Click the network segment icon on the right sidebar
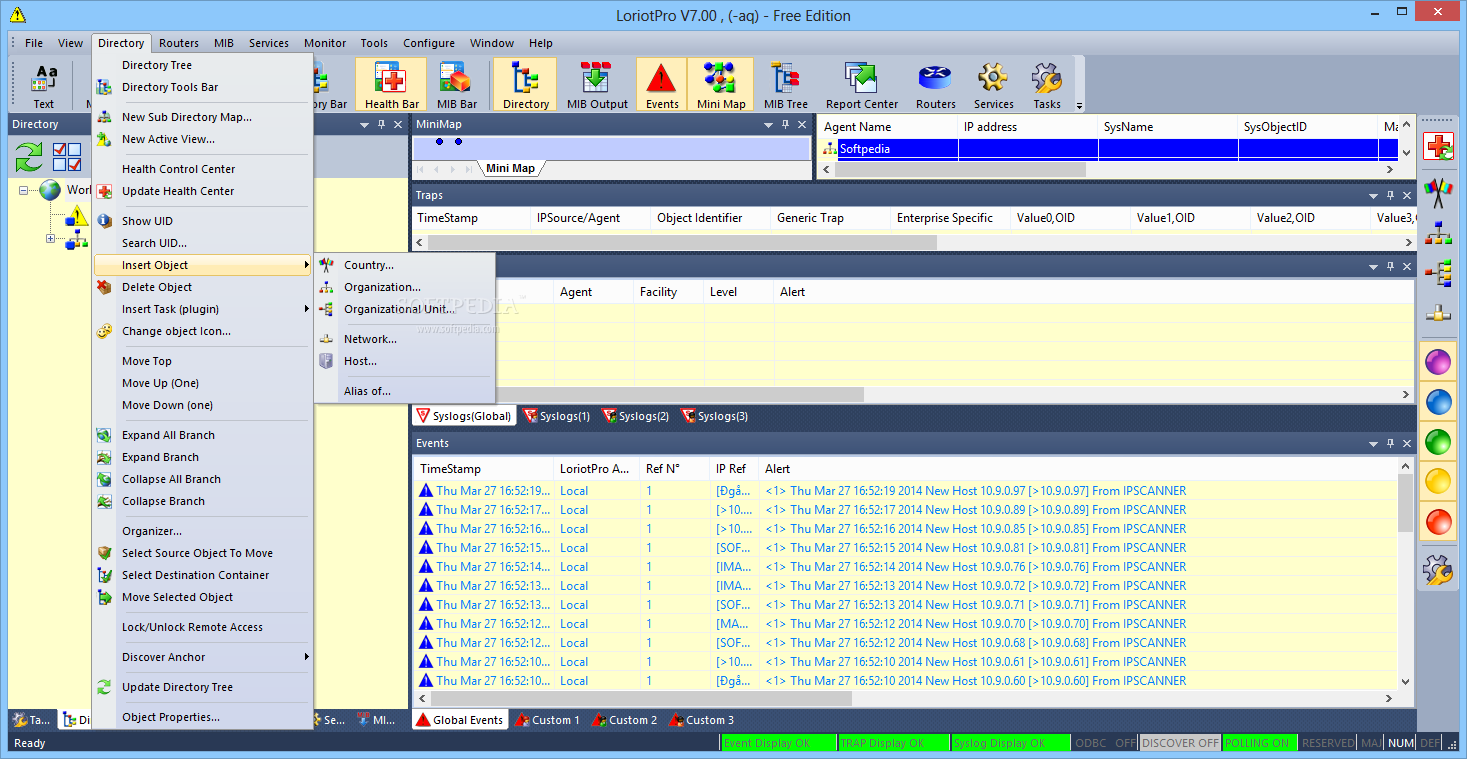1467x759 pixels. [1439, 312]
